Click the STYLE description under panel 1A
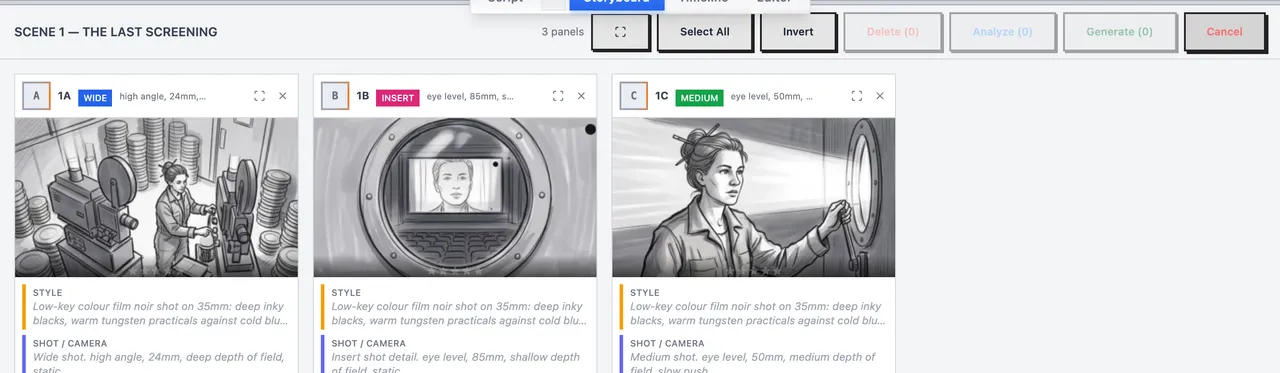The width and height of the screenshot is (1280, 373). point(160,314)
